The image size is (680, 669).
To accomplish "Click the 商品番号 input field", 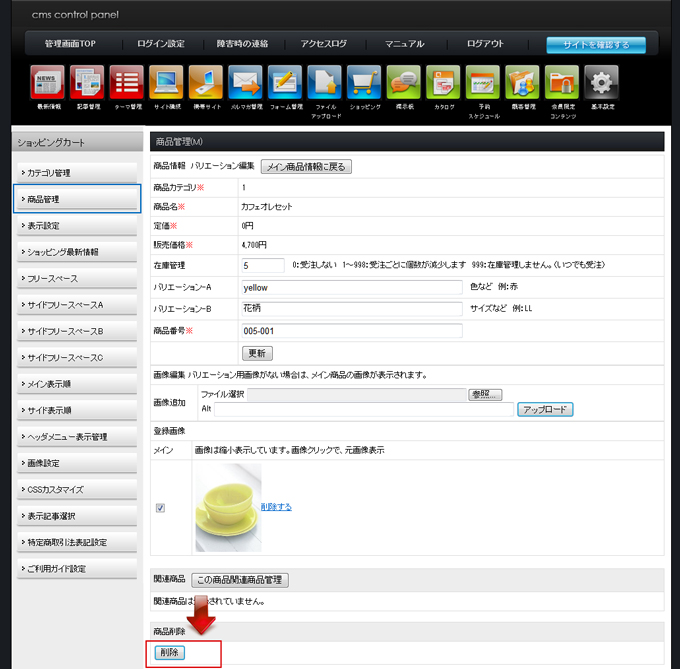I will [x=352, y=331].
